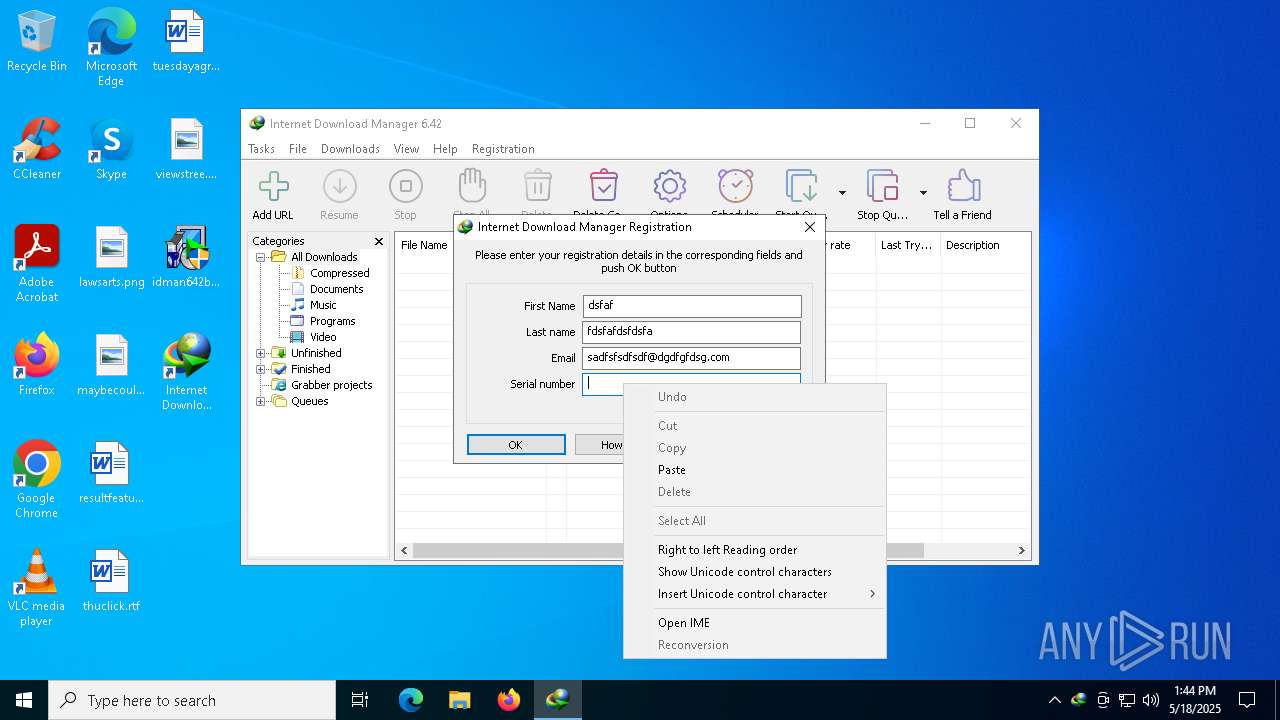Select Grabber projects in the tree

pyautogui.click(x=331, y=385)
